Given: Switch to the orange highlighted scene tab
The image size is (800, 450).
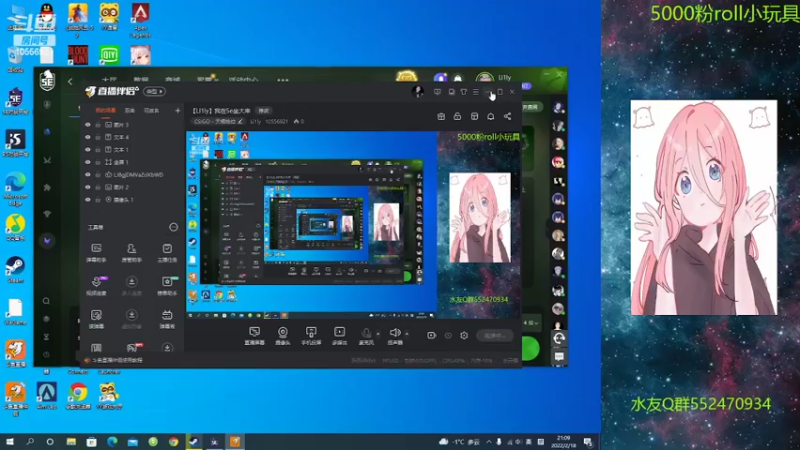Looking at the screenshot, I should click(106, 110).
